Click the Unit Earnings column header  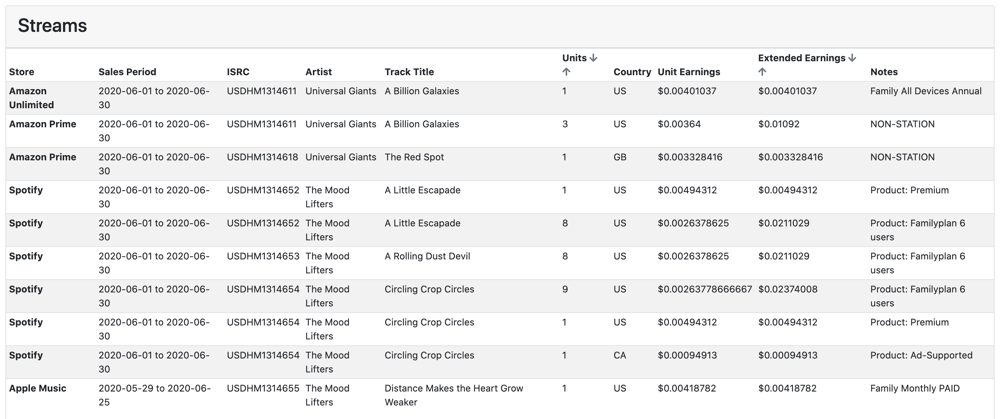(x=689, y=72)
